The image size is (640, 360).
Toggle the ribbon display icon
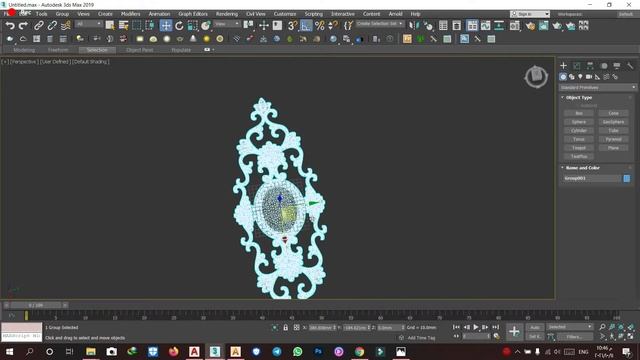(x=472, y=26)
